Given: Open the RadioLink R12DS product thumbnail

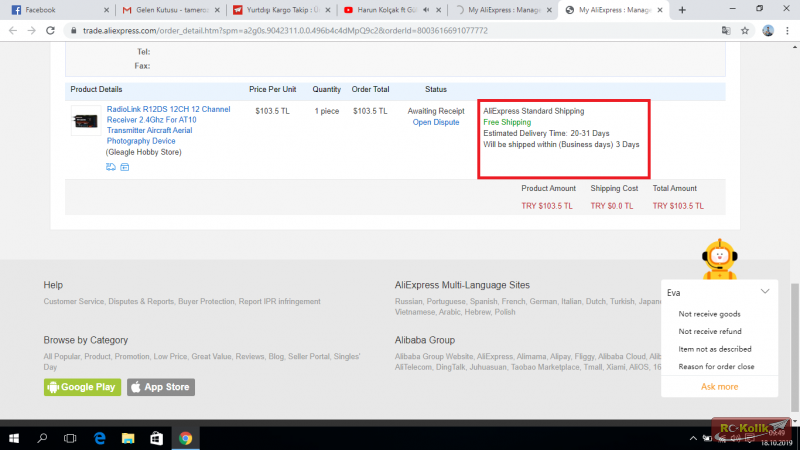Looking at the screenshot, I should [85, 121].
